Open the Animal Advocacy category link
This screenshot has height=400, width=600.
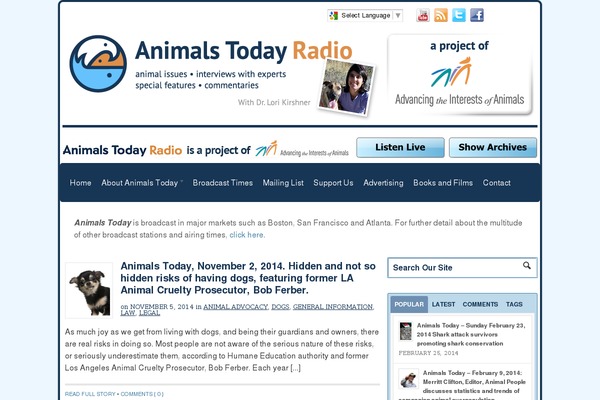tap(235, 307)
